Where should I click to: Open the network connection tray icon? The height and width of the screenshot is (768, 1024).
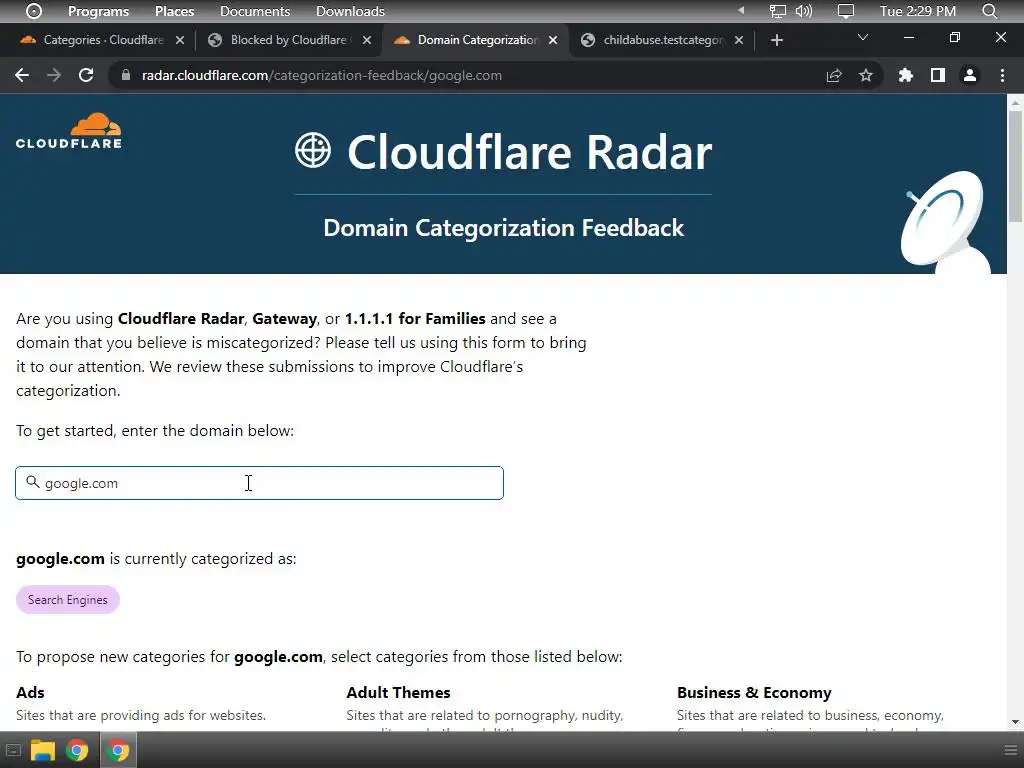coord(777,11)
